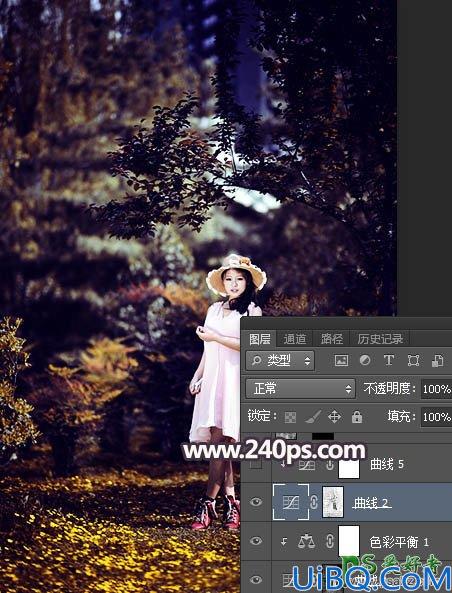This screenshot has height=593, width=452.
Task: Open the 类型 layer filter dropdown
Action: point(280,361)
